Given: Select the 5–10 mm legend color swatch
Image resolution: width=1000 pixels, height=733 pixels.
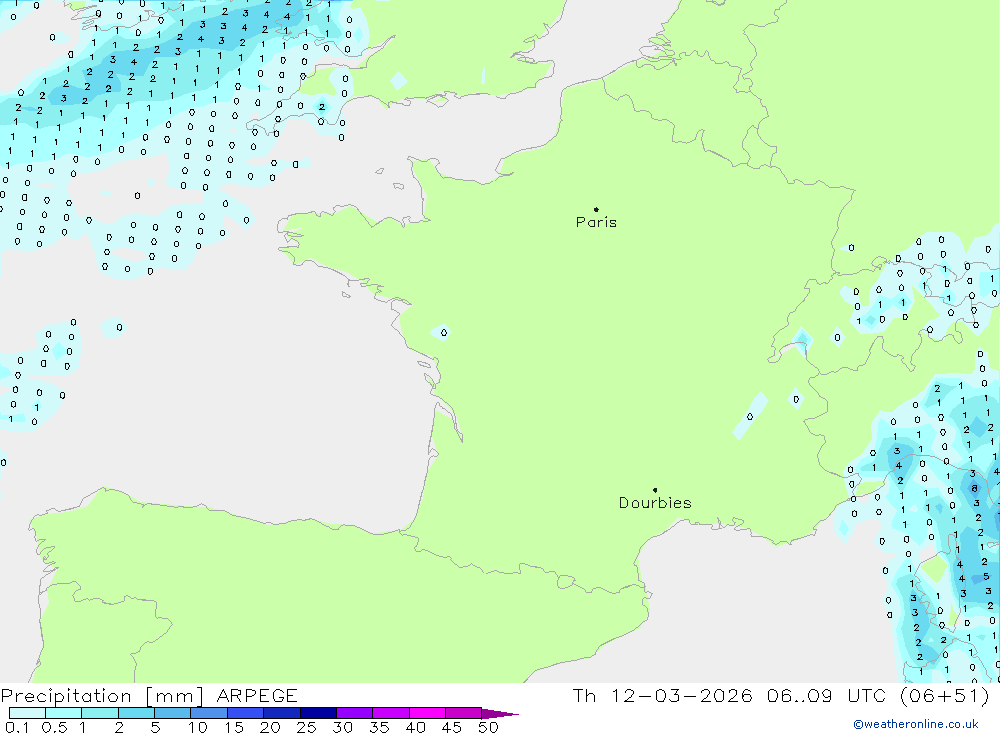Looking at the screenshot, I should tap(173, 713).
